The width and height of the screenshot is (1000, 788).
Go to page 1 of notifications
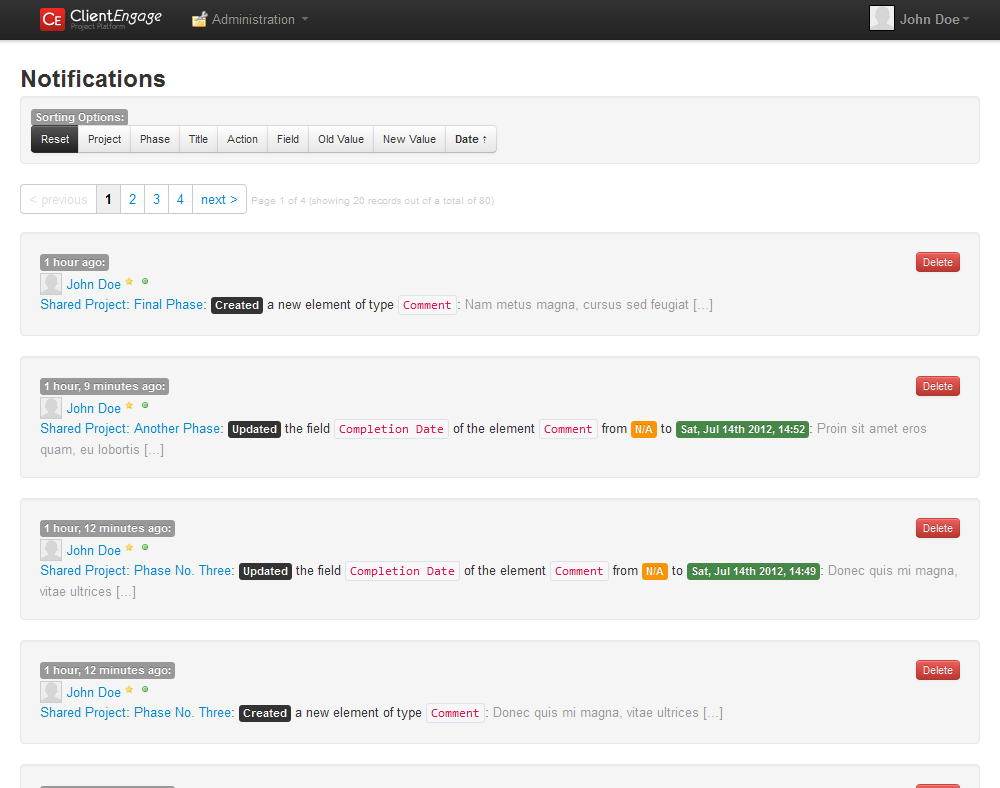coord(108,200)
